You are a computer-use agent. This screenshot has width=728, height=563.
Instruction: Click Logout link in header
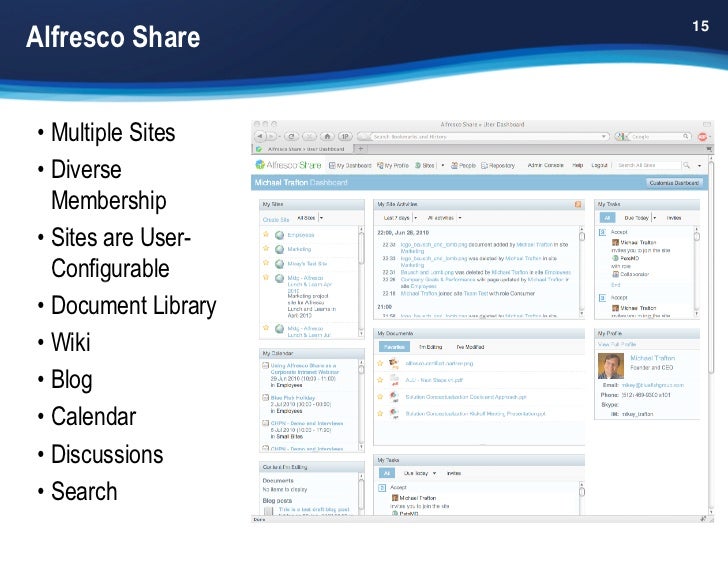[599, 165]
